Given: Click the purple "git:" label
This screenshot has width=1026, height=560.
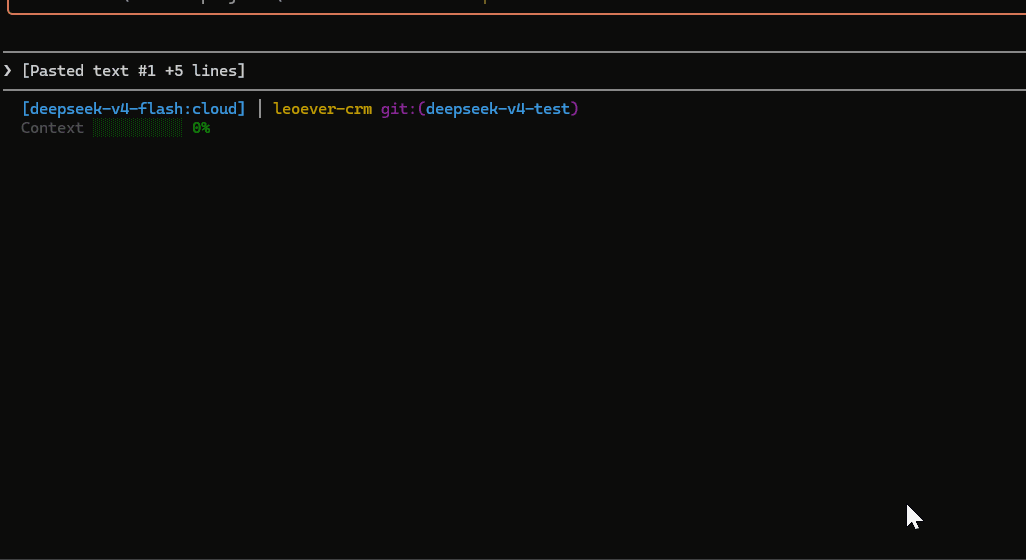Looking at the screenshot, I should (x=398, y=108).
